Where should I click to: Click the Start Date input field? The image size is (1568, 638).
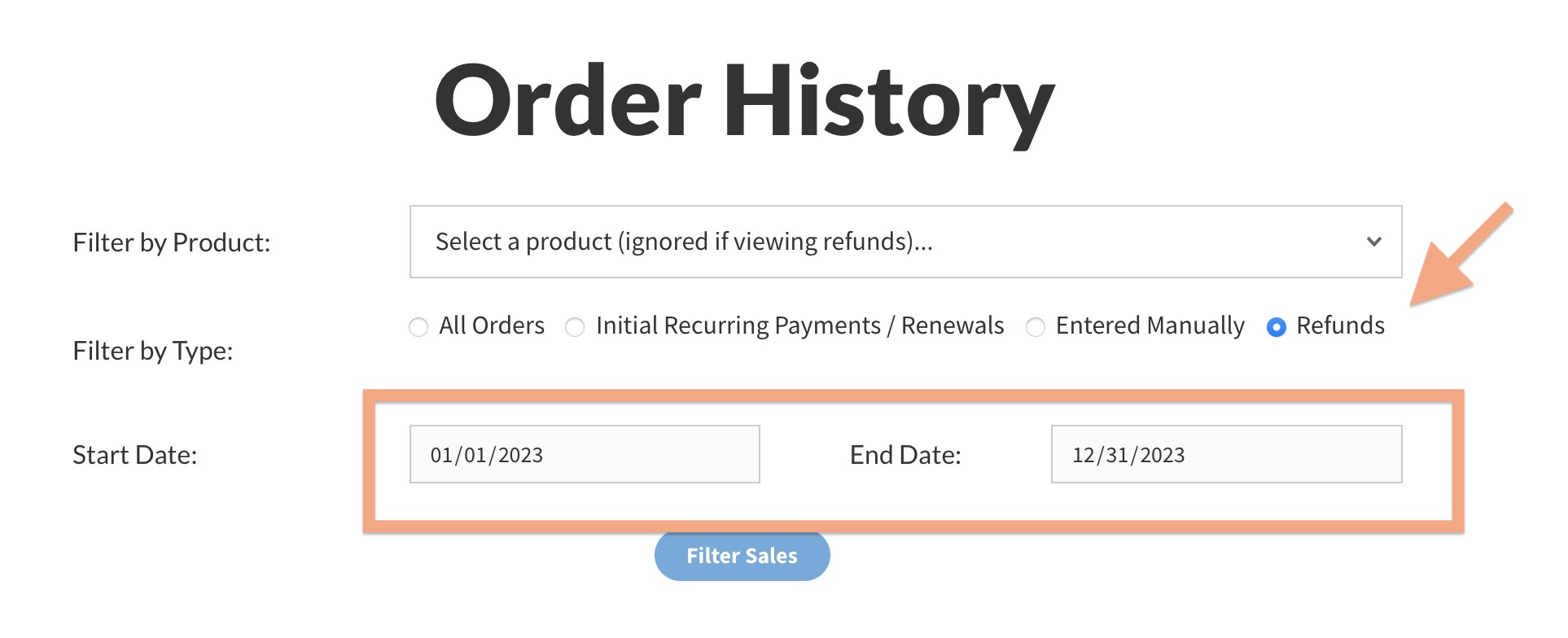[x=584, y=454]
